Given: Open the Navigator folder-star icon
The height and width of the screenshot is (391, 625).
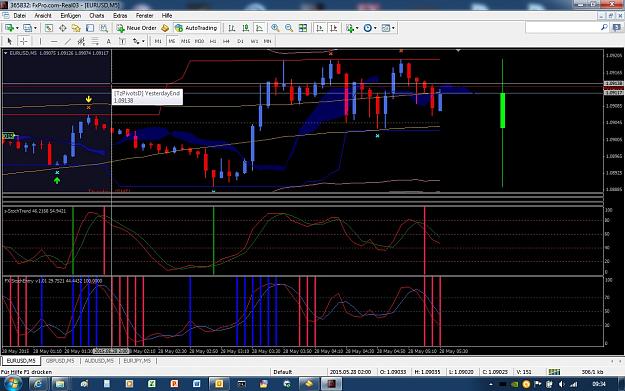Looking at the screenshot, I should [x=76, y=28].
